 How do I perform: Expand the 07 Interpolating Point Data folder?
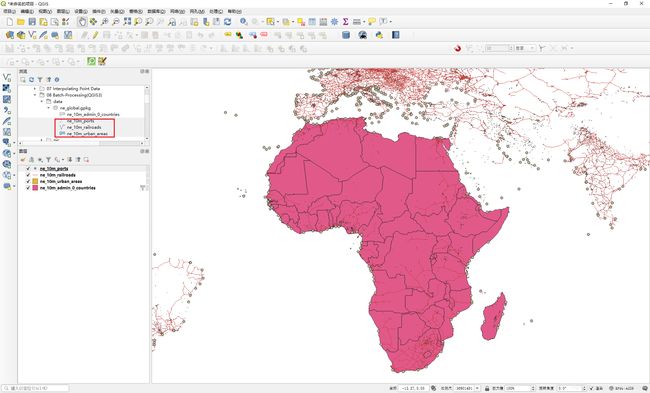pos(35,89)
